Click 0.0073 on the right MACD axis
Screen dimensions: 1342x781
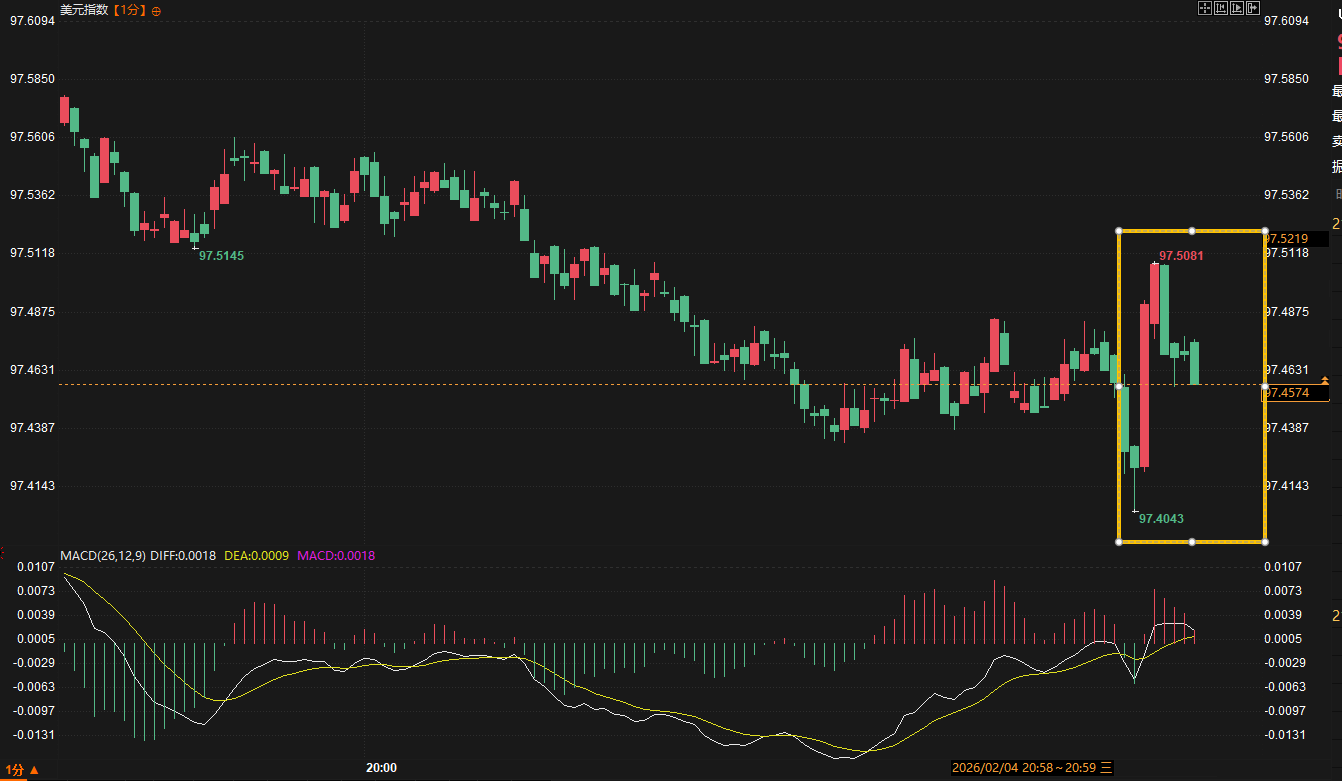1284,590
